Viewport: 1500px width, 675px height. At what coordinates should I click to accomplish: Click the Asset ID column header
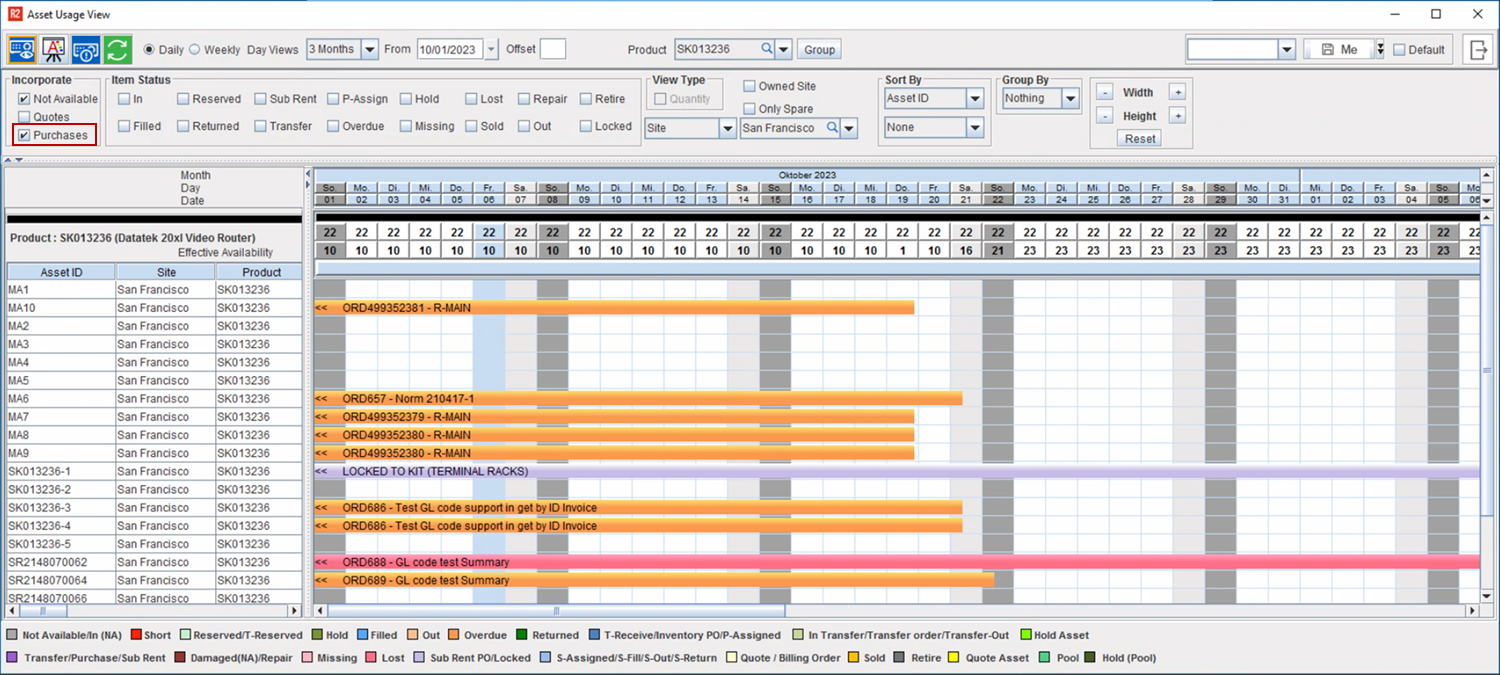[61, 272]
